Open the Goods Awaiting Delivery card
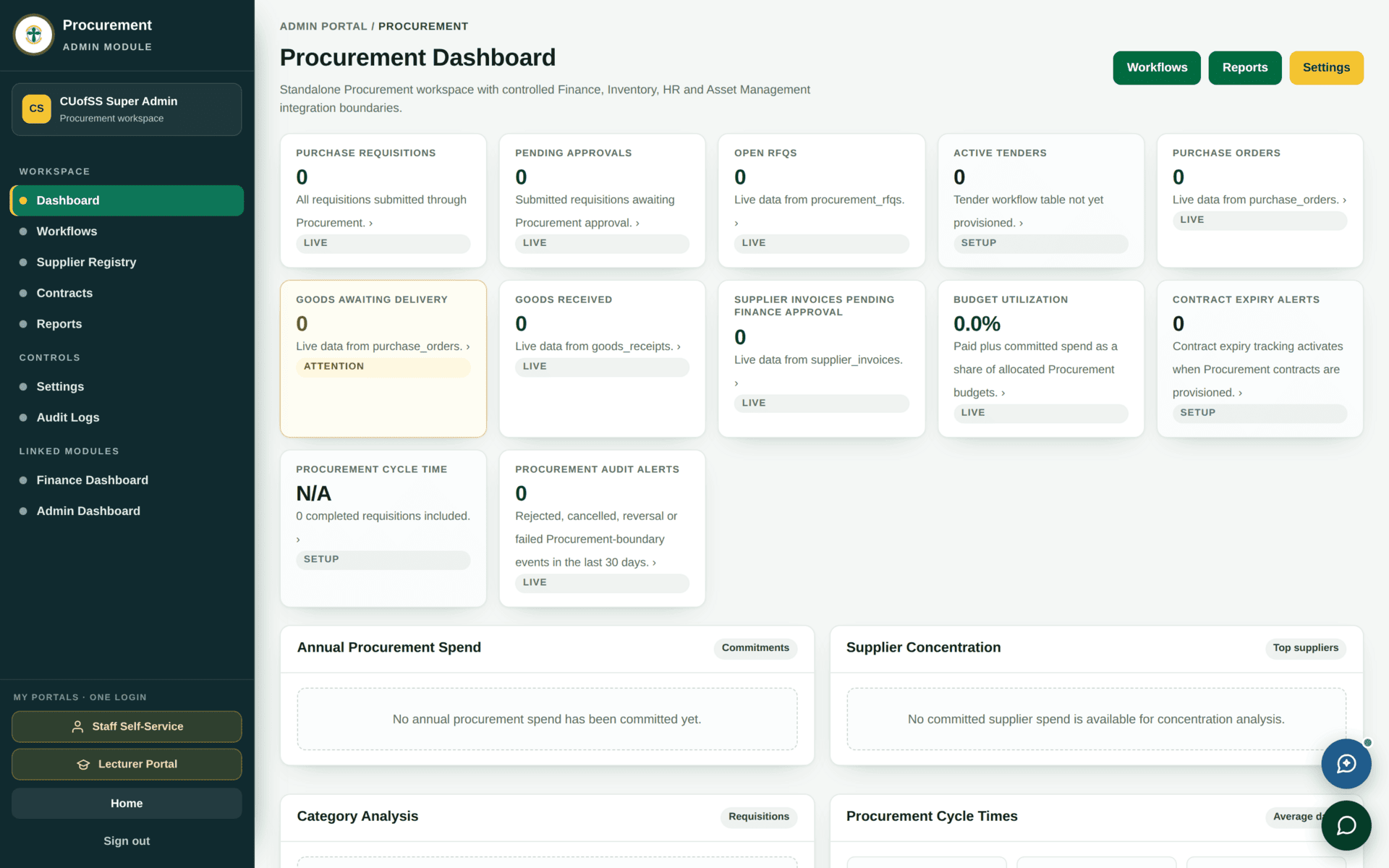 click(x=383, y=359)
